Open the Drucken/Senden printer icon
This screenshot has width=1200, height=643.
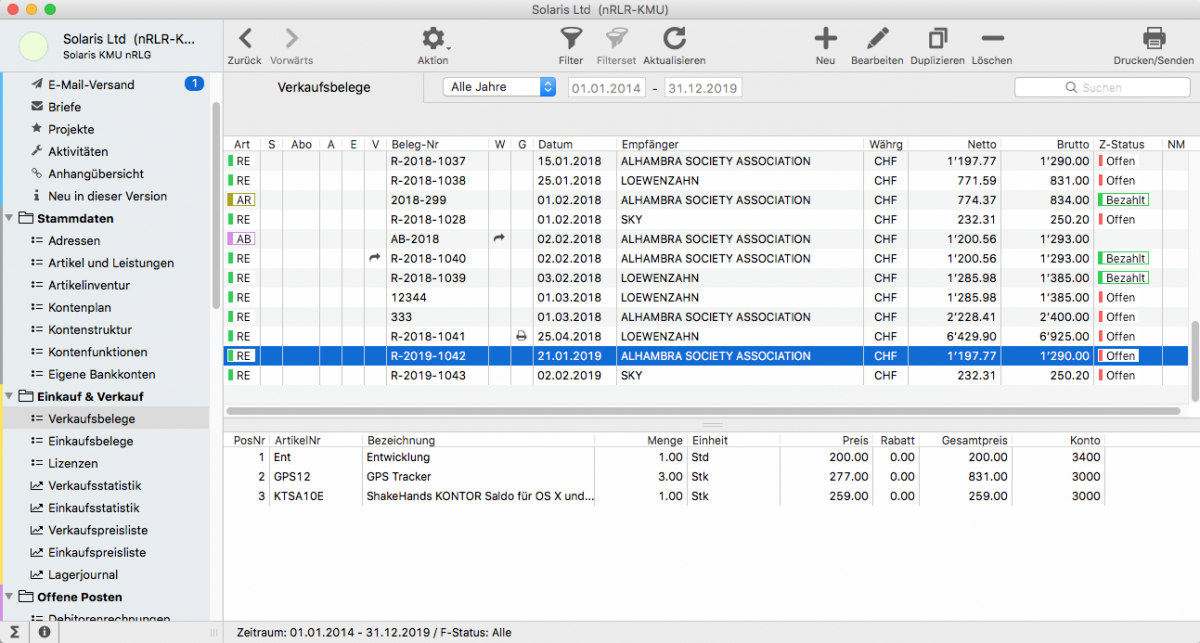click(x=1153, y=39)
